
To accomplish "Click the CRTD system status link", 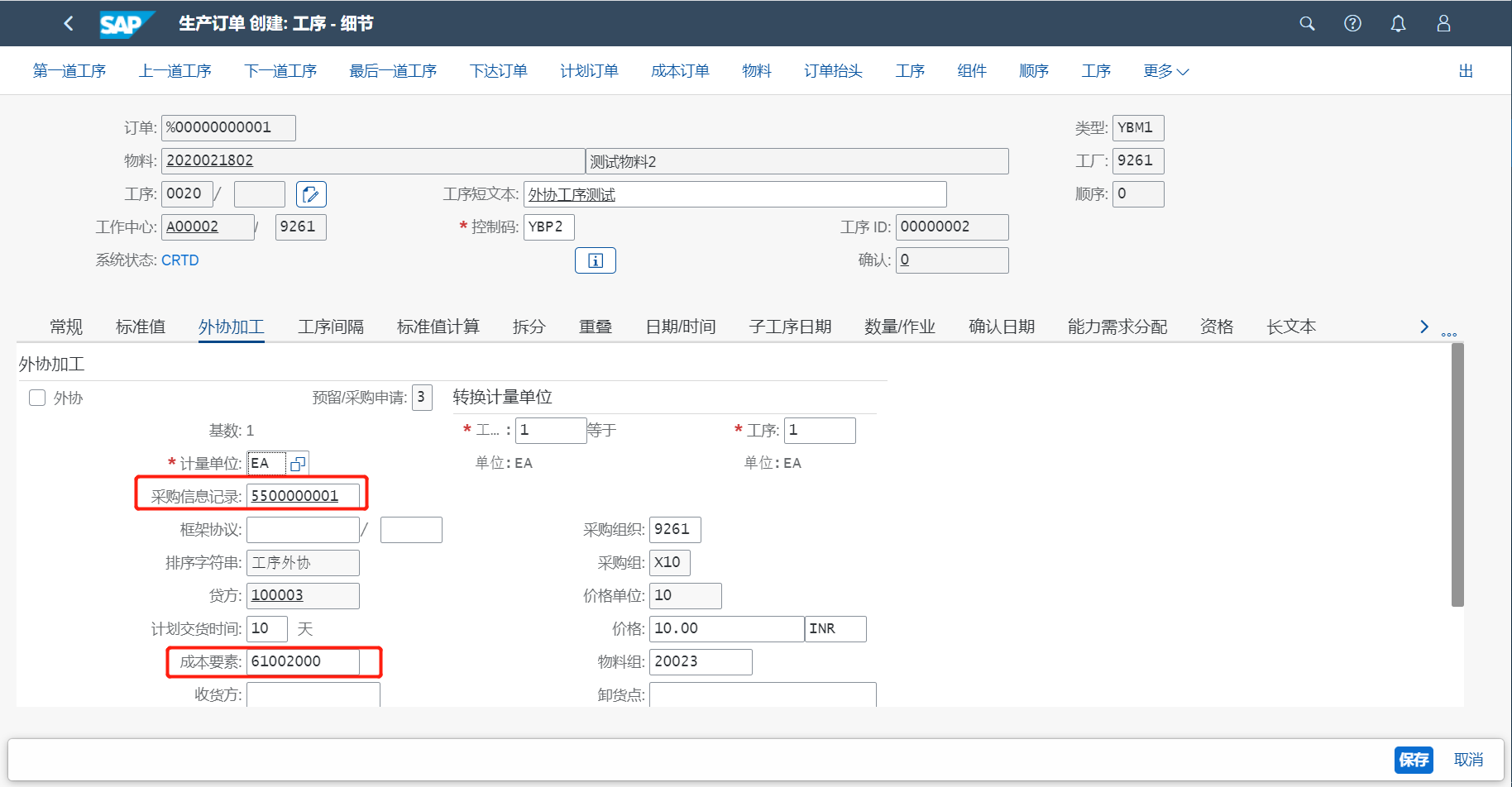I will pyautogui.click(x=180, y=260).
